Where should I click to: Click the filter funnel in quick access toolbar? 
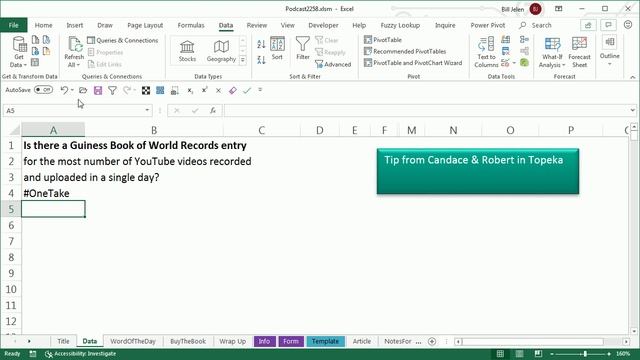tap(112, 90)
